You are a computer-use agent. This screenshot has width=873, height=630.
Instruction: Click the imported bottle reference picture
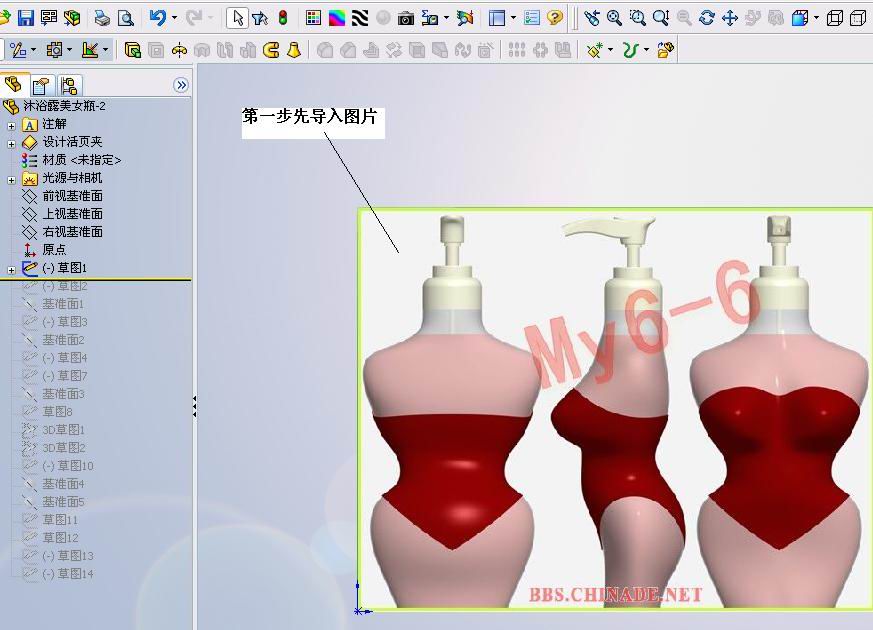[x=615, y=409]
